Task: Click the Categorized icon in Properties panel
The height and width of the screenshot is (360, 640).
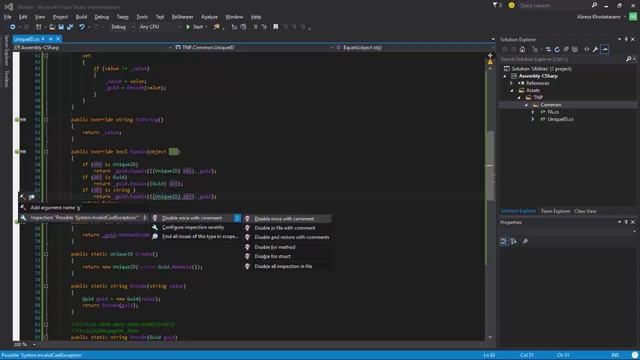Action: (504, 241)
